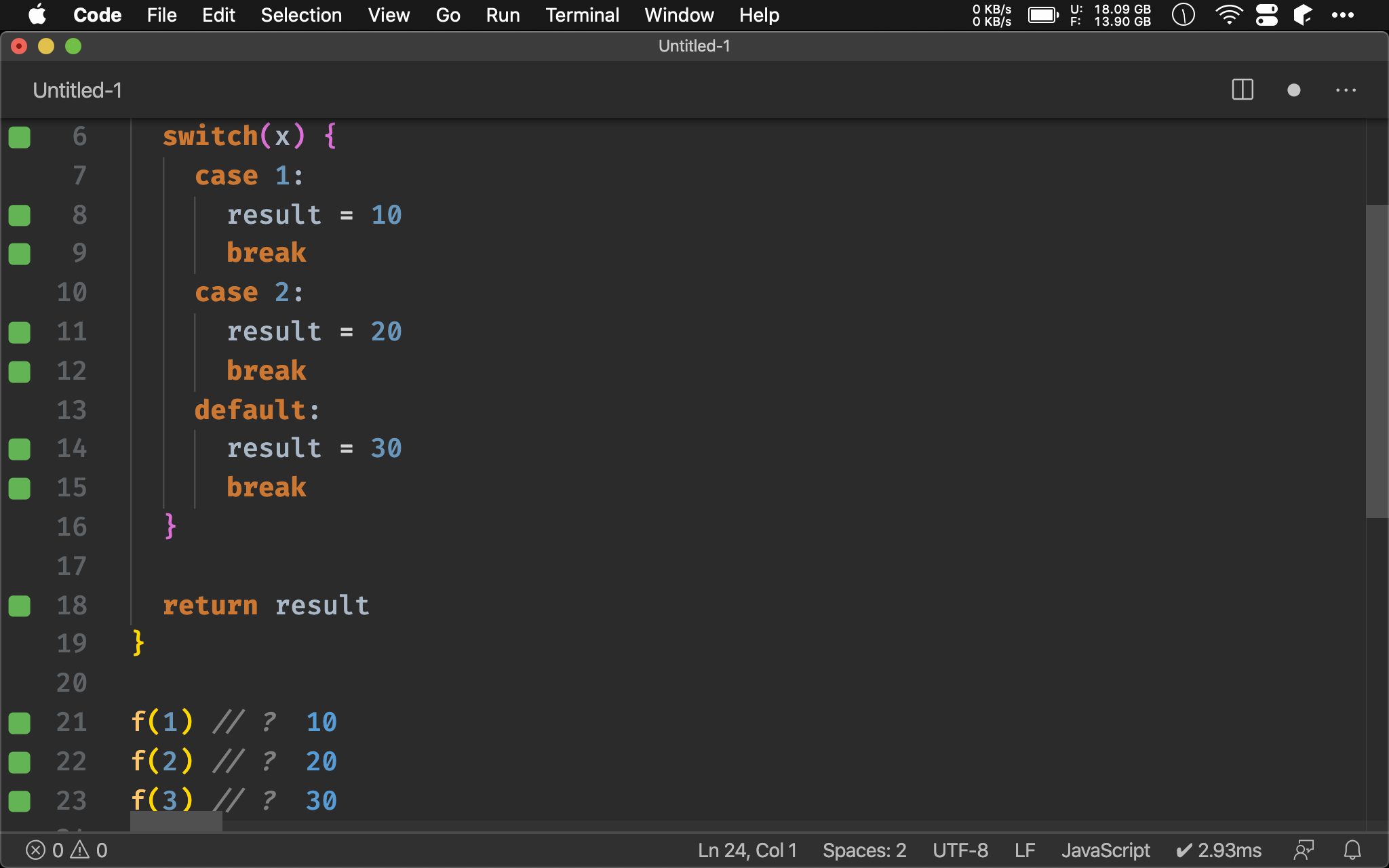Click the f(3) call on line 23

tap(162, 800)
